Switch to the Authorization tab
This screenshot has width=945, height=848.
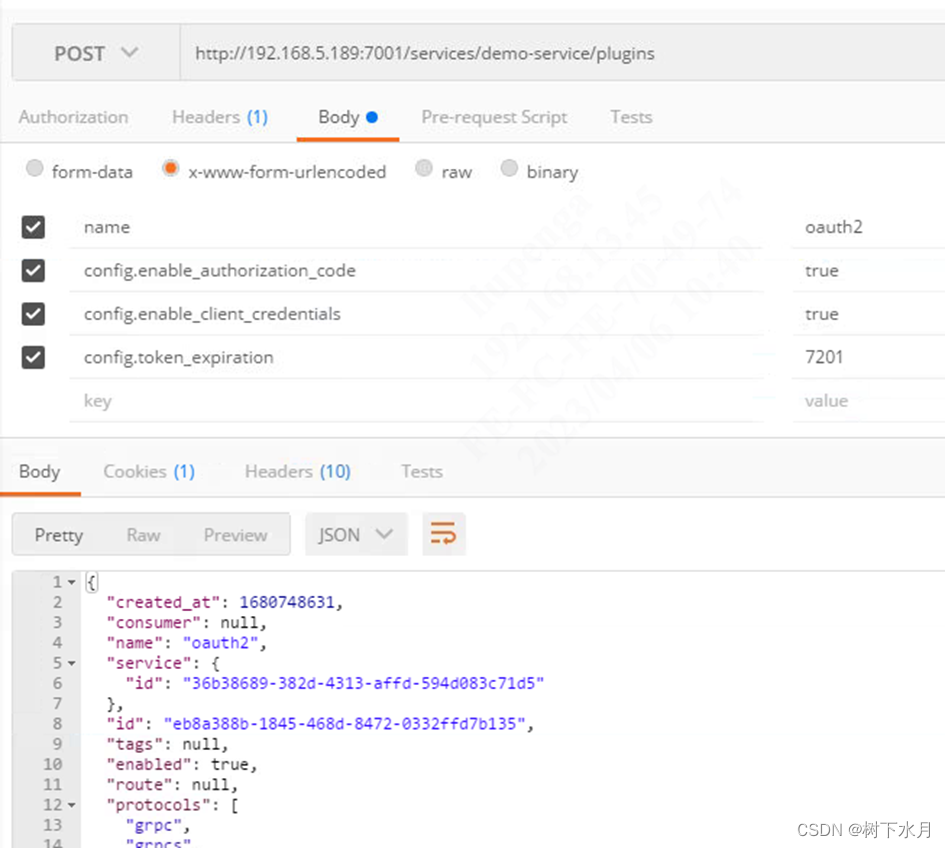point(74,117)
